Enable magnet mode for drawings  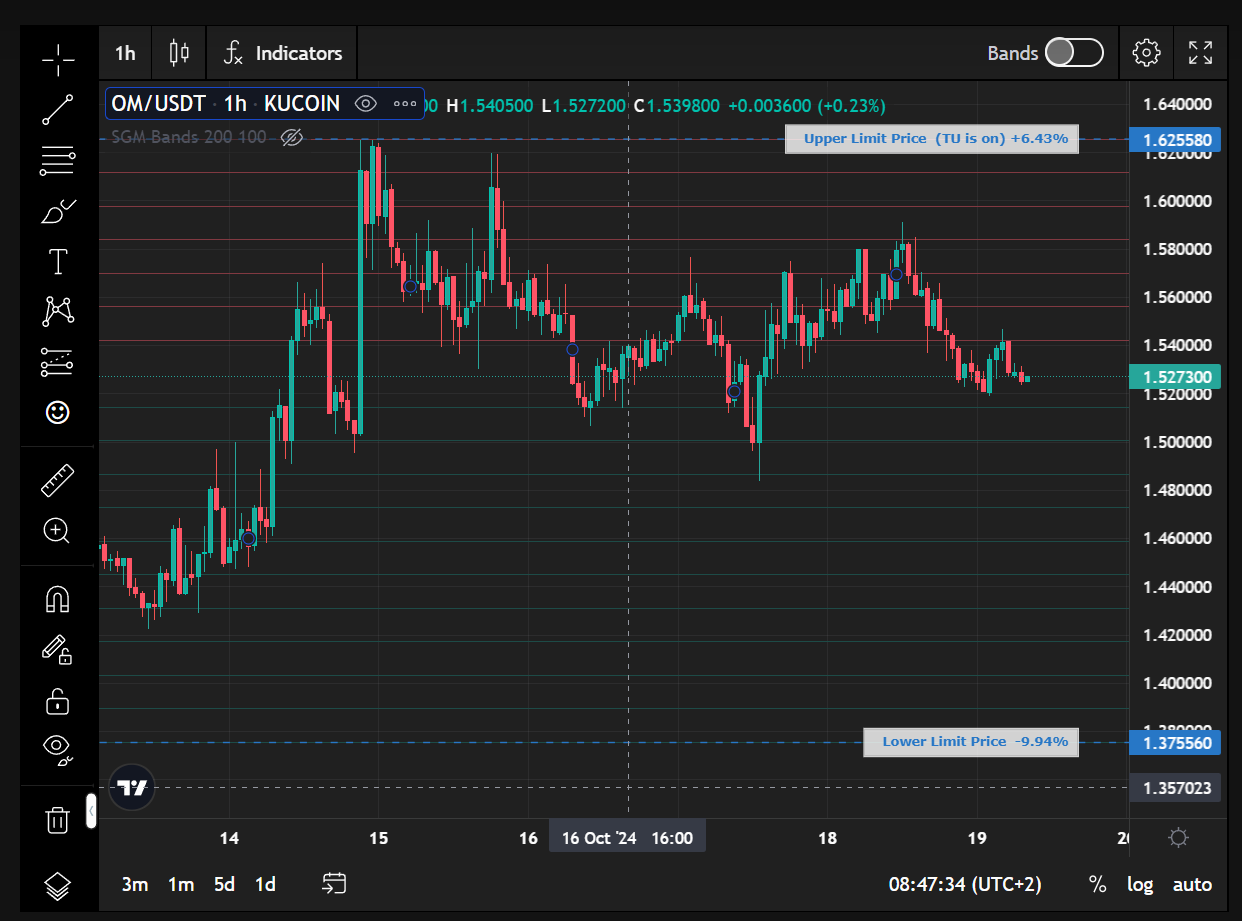click(58, 599)
